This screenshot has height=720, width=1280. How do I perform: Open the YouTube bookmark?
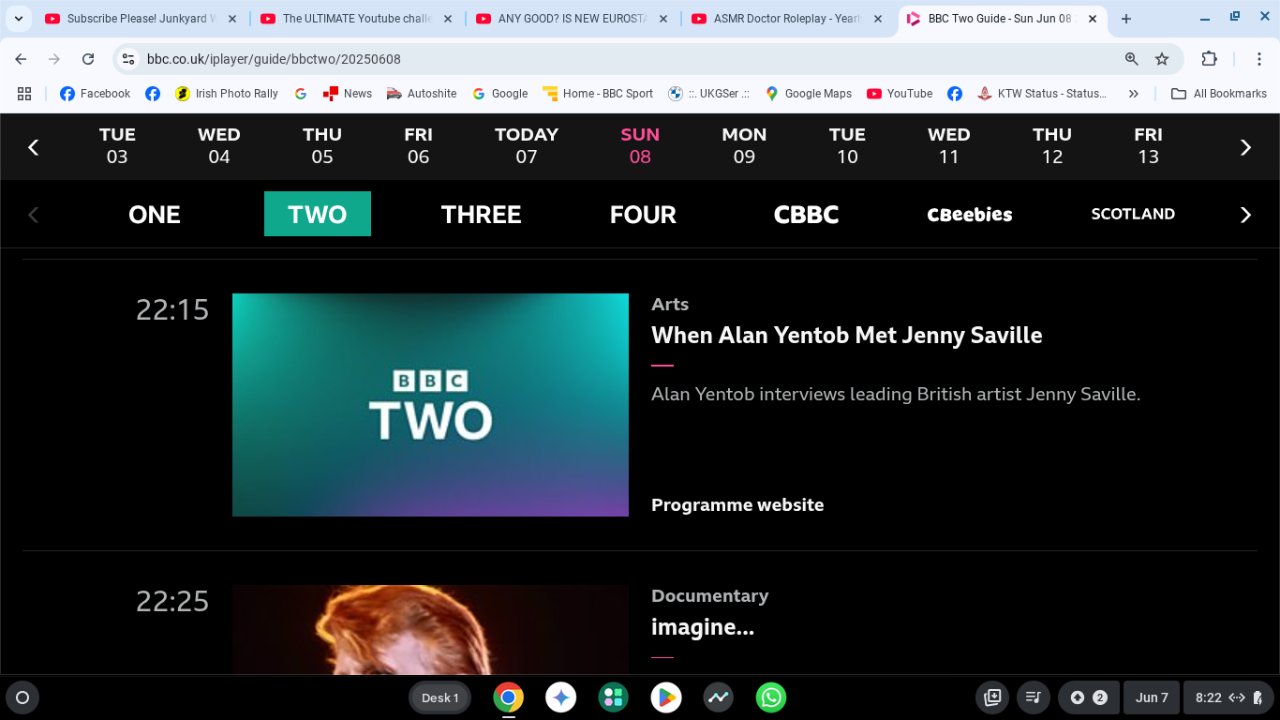pos(899,93)
